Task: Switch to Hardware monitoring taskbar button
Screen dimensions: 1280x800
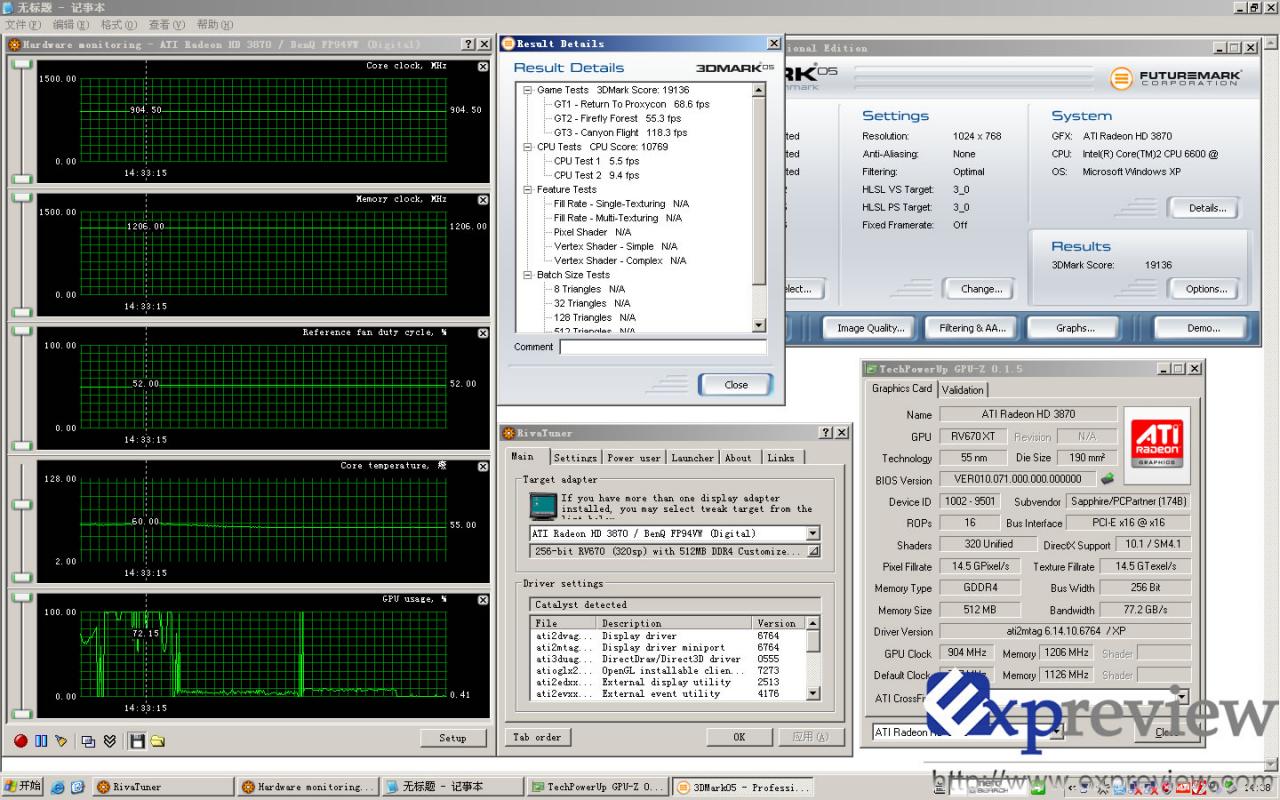Action: 307,787
